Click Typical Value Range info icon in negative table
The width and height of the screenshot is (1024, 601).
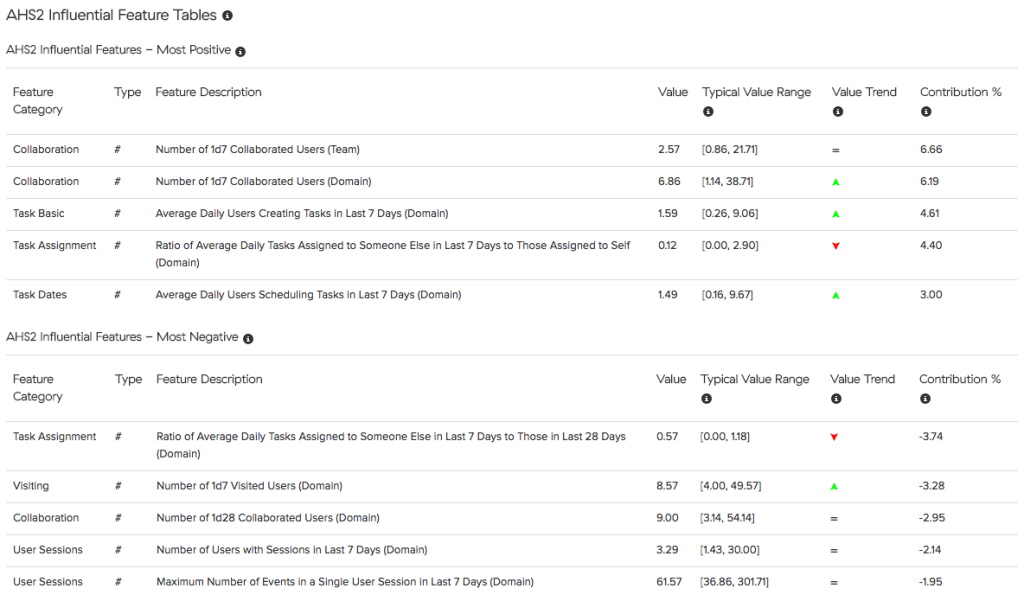(x=707, y=398)
